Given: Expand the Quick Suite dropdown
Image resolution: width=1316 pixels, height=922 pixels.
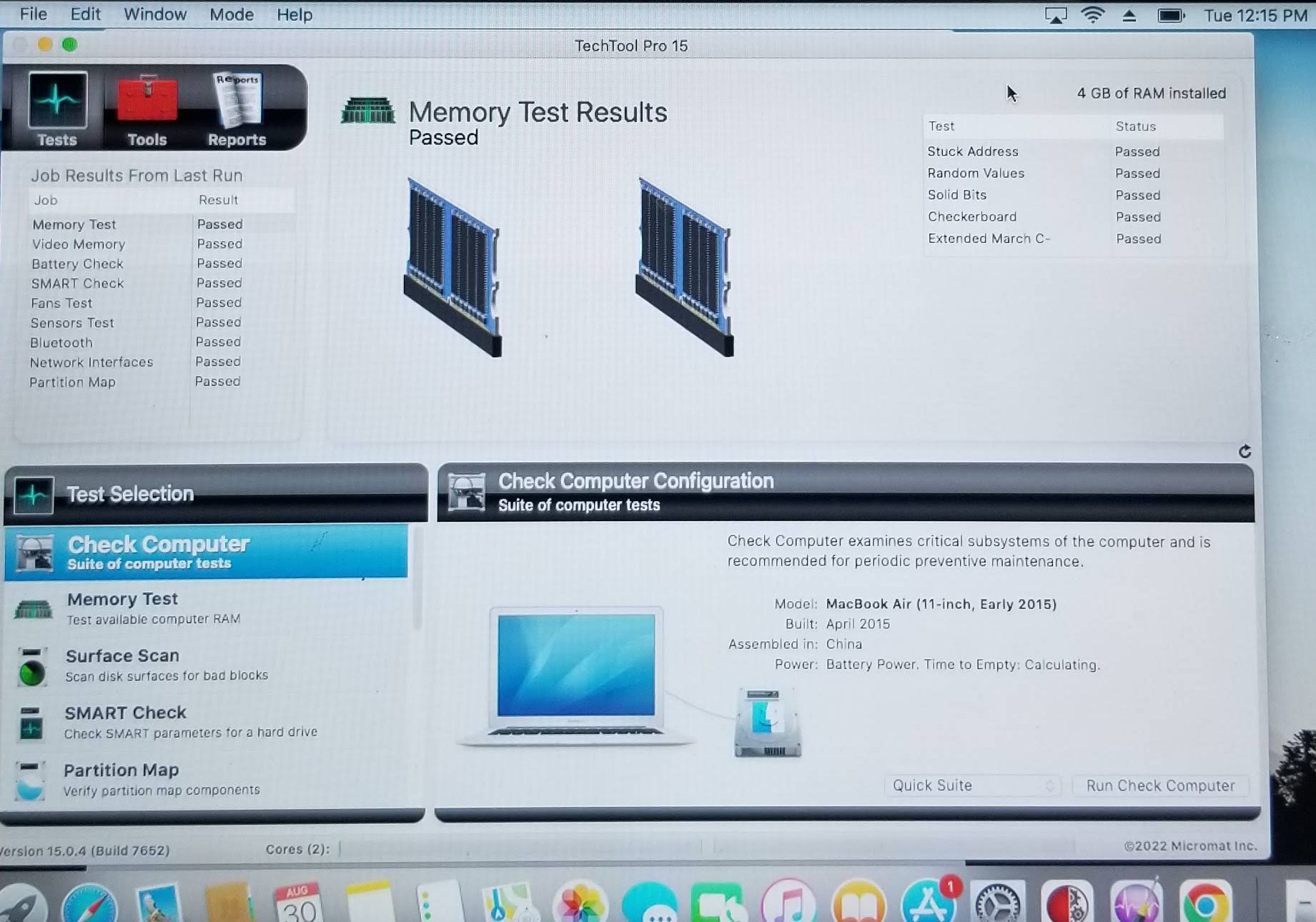Looking at the screenshot, I should [972, 785].
